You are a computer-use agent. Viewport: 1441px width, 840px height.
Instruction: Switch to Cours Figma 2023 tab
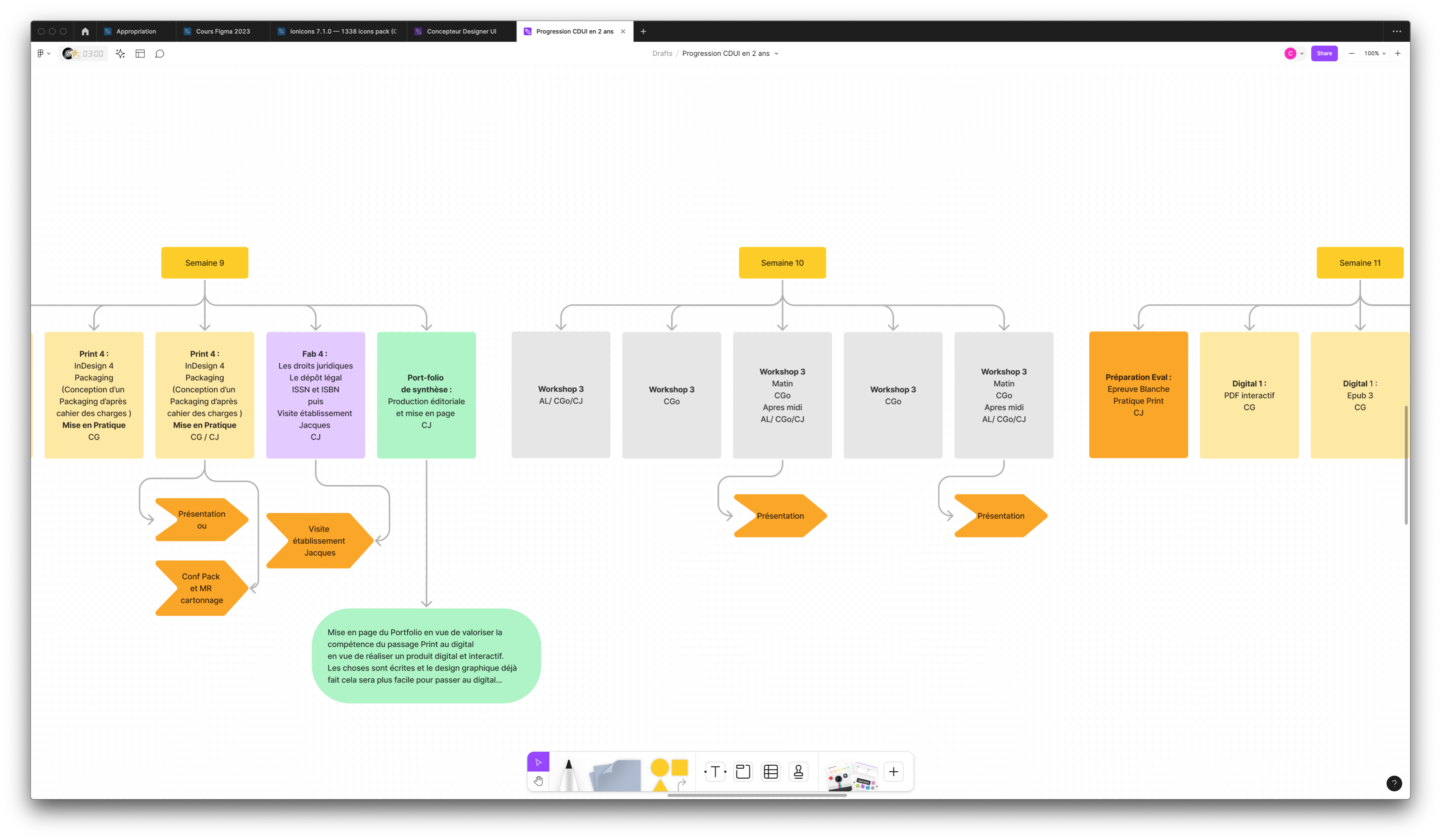tap(223, 31)
